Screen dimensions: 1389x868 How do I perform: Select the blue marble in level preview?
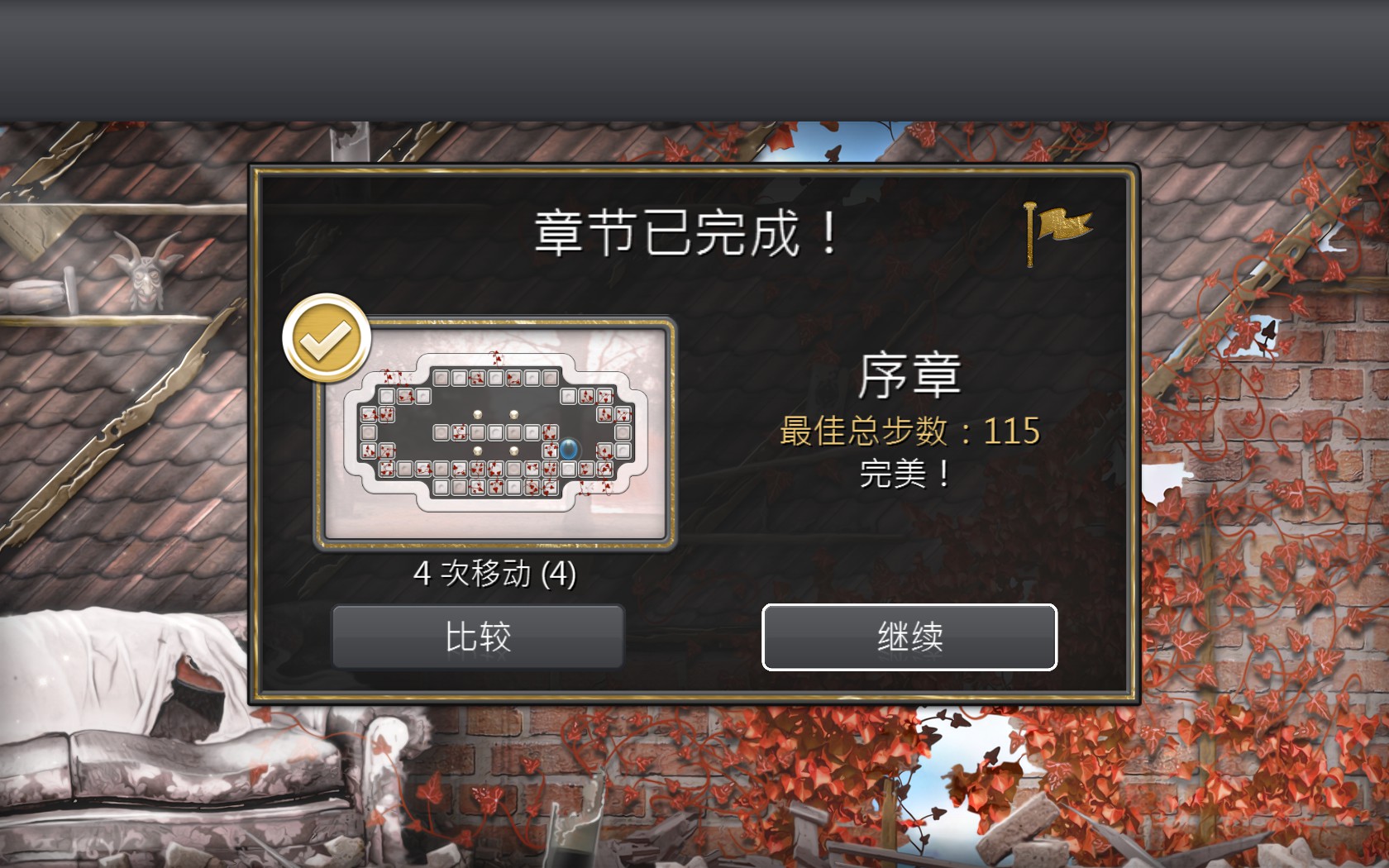(569, 449)
